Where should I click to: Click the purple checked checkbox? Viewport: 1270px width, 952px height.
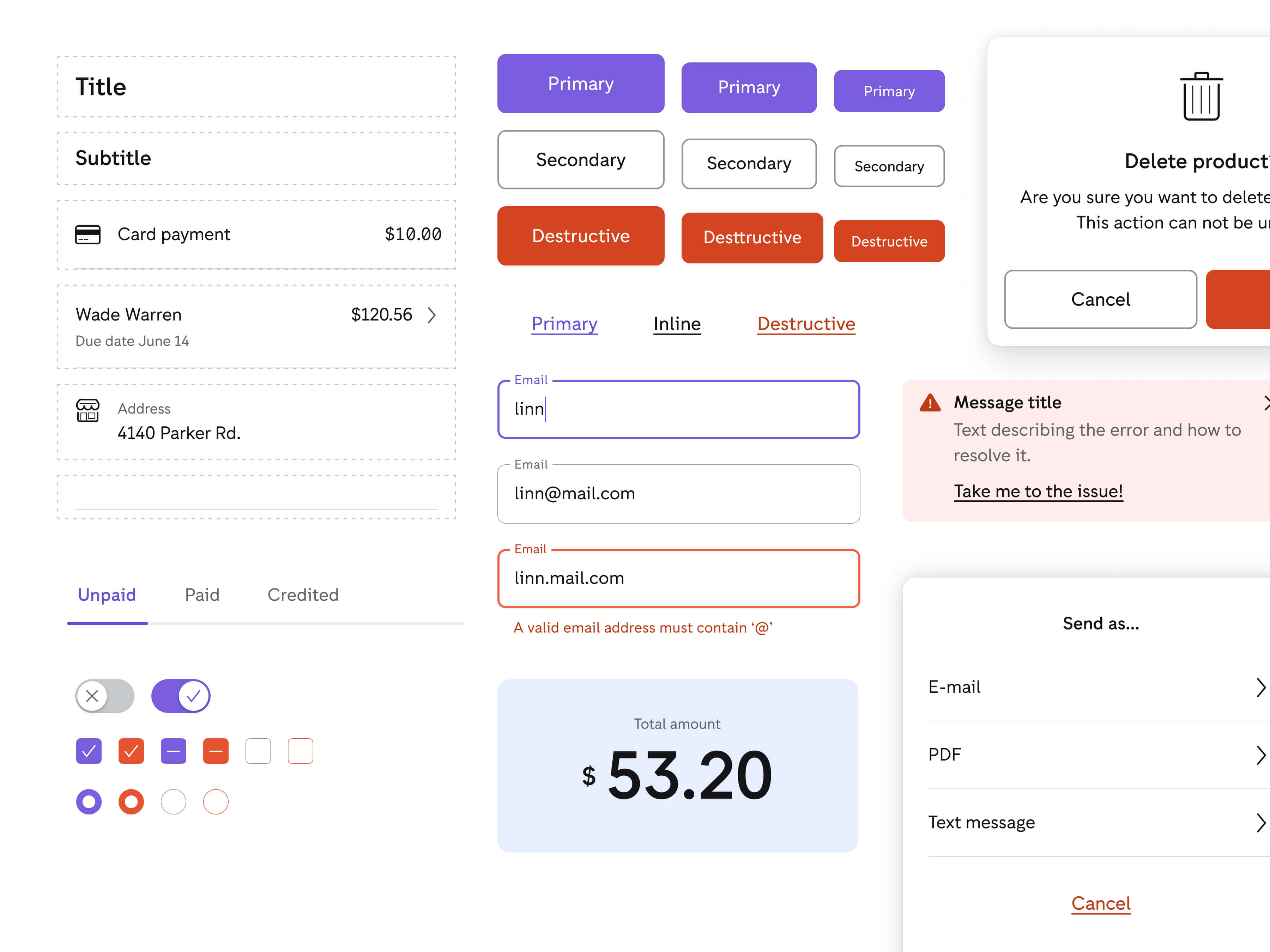89,751
